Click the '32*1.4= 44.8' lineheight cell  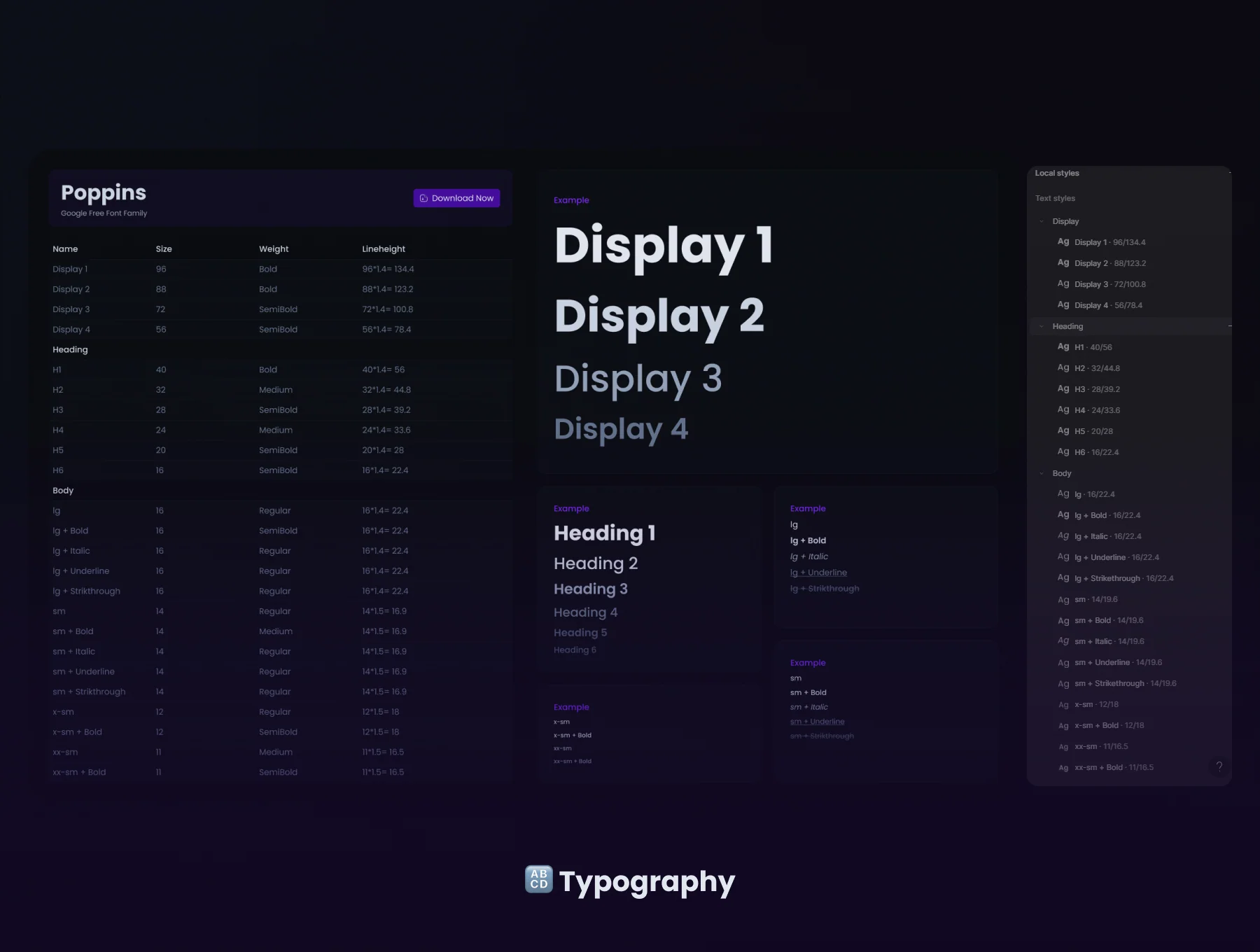tap(386, 390)
